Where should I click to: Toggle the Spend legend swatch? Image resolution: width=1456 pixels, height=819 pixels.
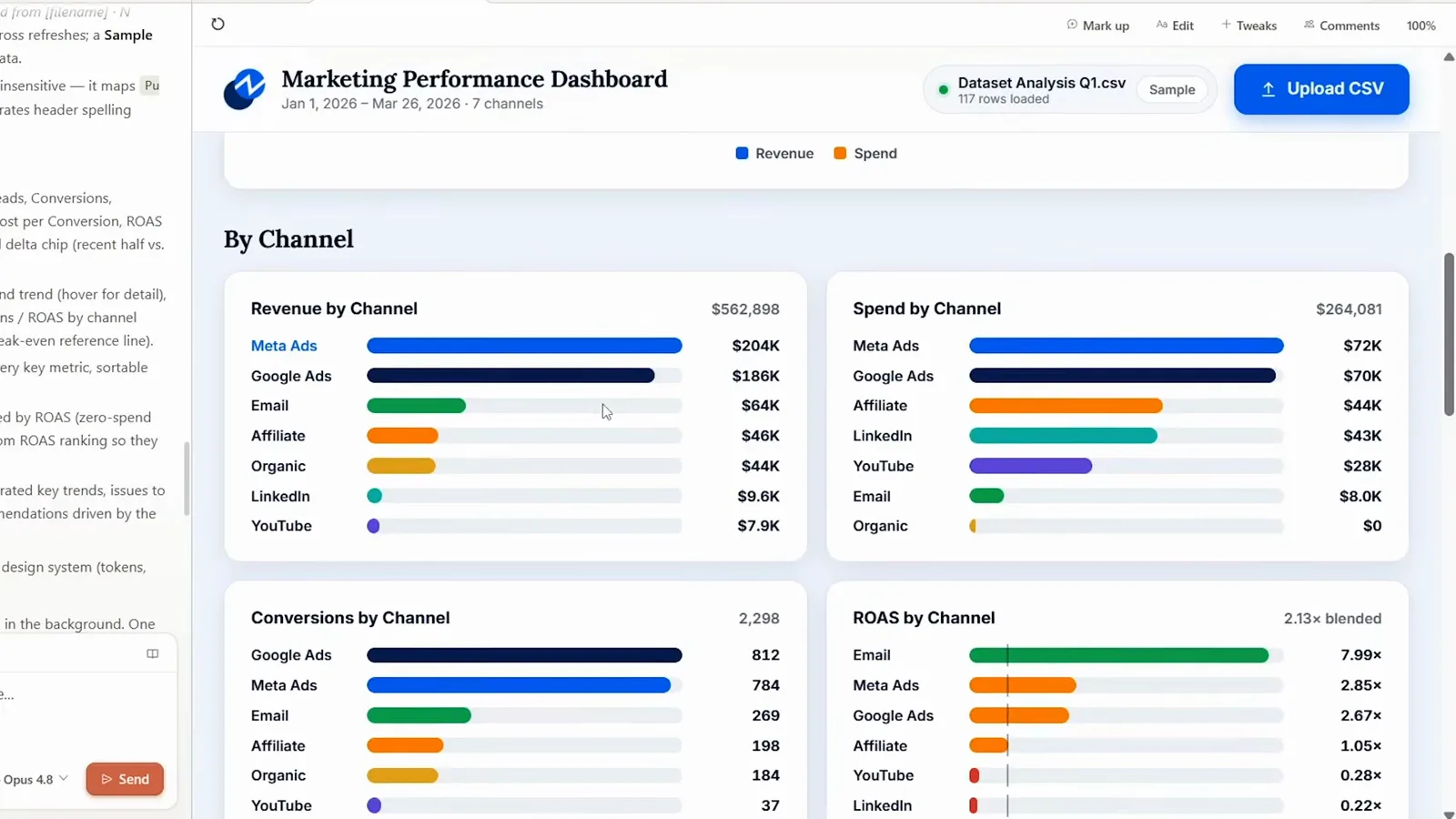840,153
